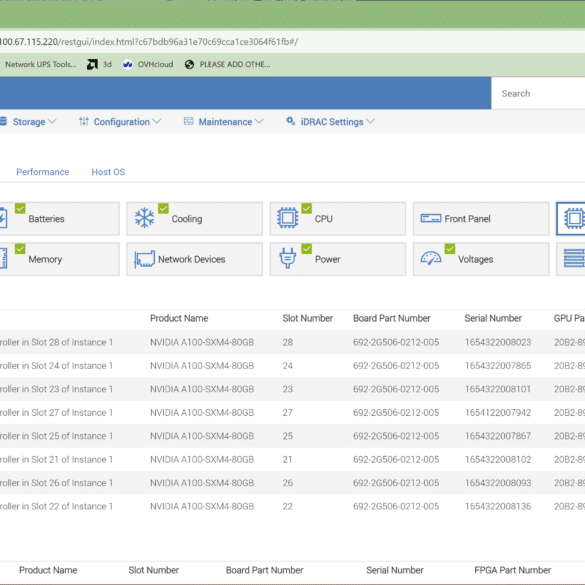Open the Network UPS Tools bookmark

point(41,65)
